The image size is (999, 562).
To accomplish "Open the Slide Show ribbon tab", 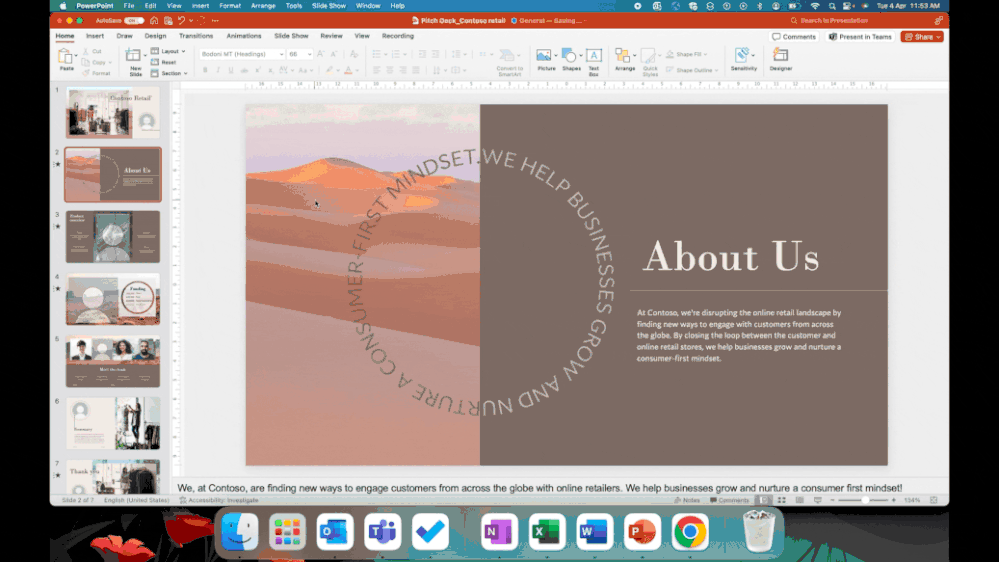I will point(291,36).
